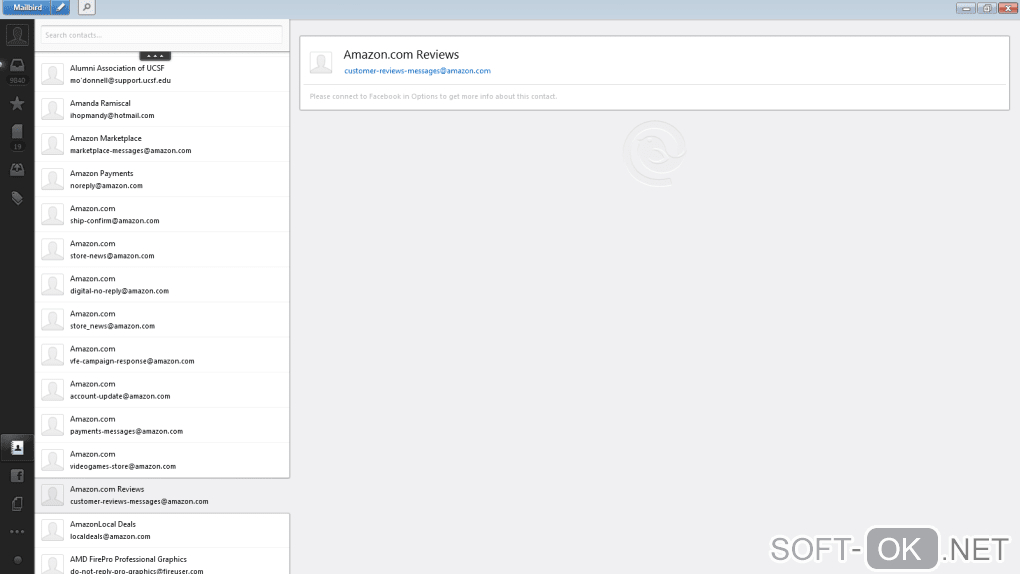Screen dimensions: 1020x574
Task: Select Amazon.com Reviews in contact list
Action: click(x=162, y=496)
